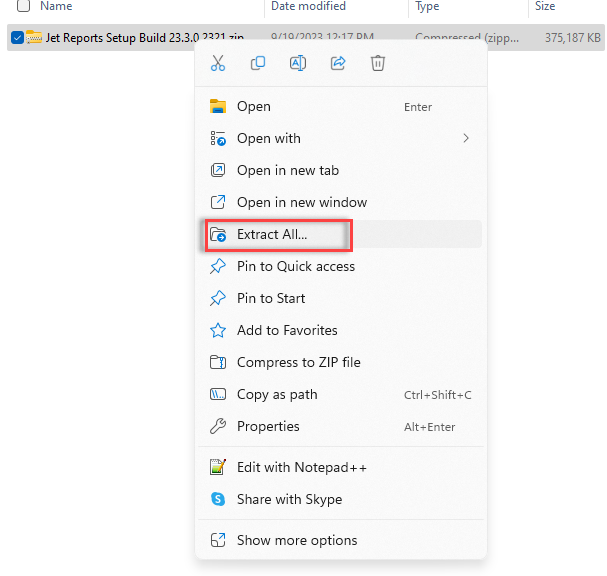The width and height of the screenshot is (607, 576).
Task: Click the Show more options icon
Action: point(218,540)
